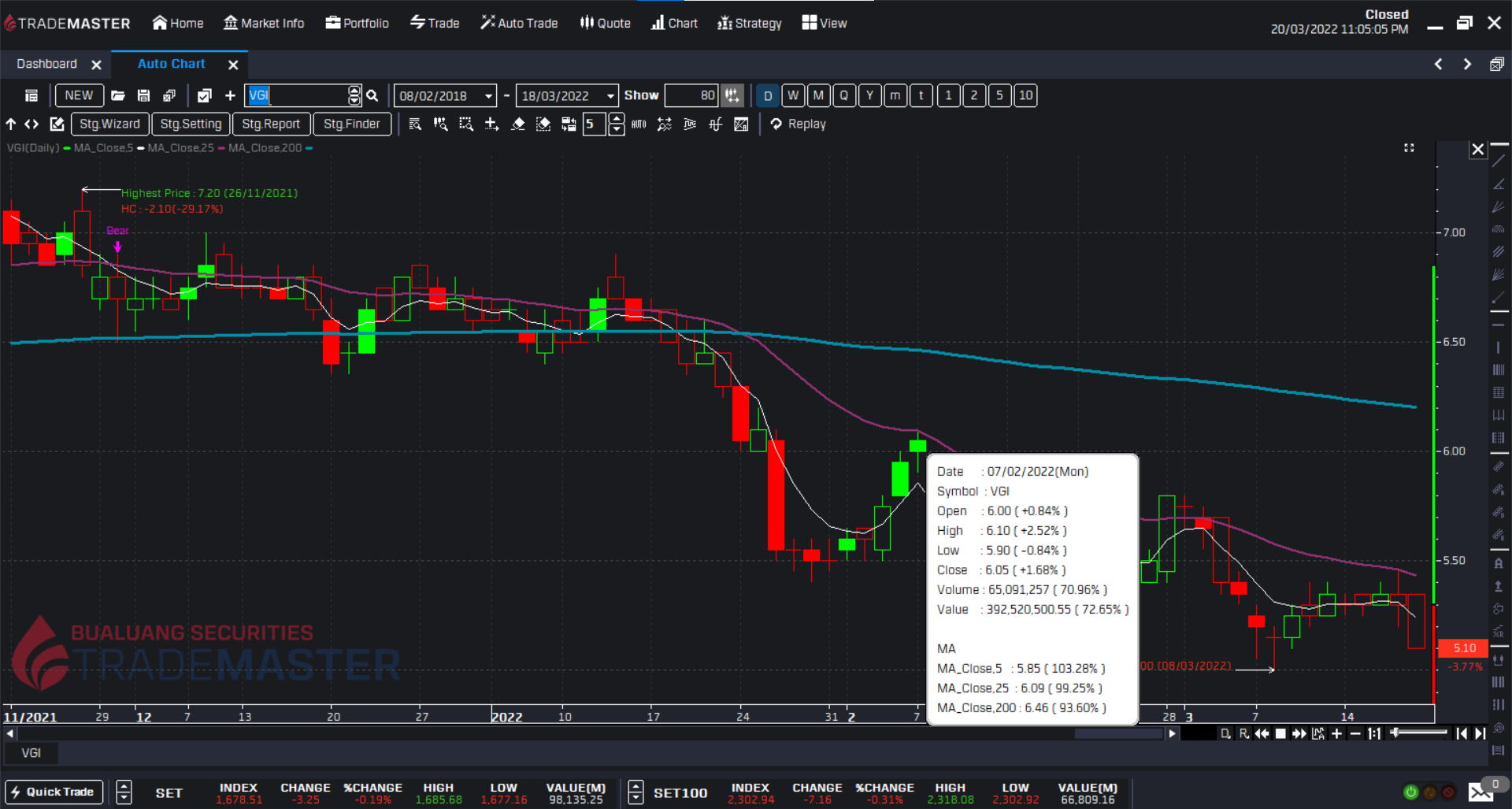
Task: Click the cascade windows icon at top right
Action: [1497, 64]
